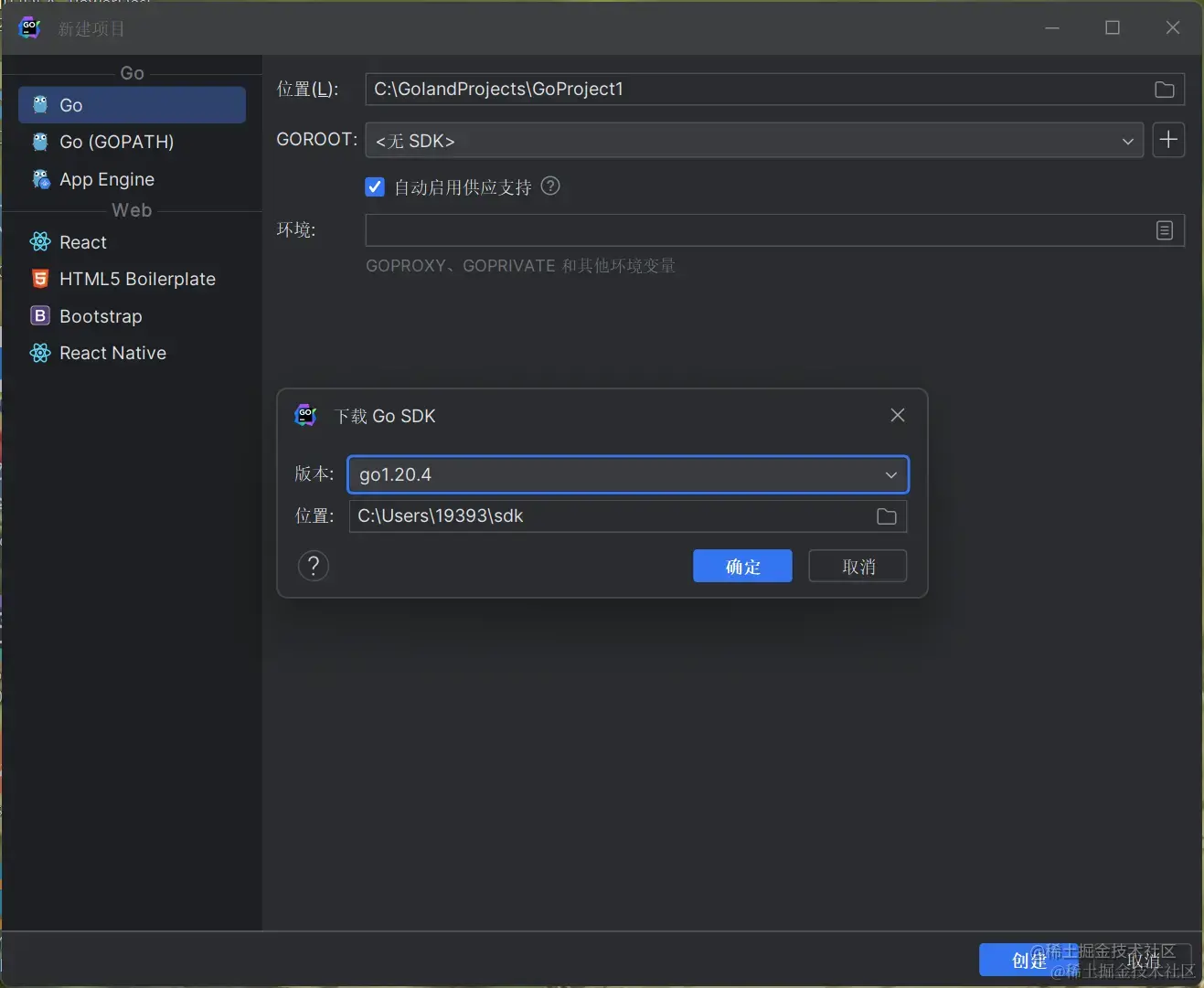Click the atom icon next to React
The width and height of the screenshot is (1204, 988).
[40, 241]
